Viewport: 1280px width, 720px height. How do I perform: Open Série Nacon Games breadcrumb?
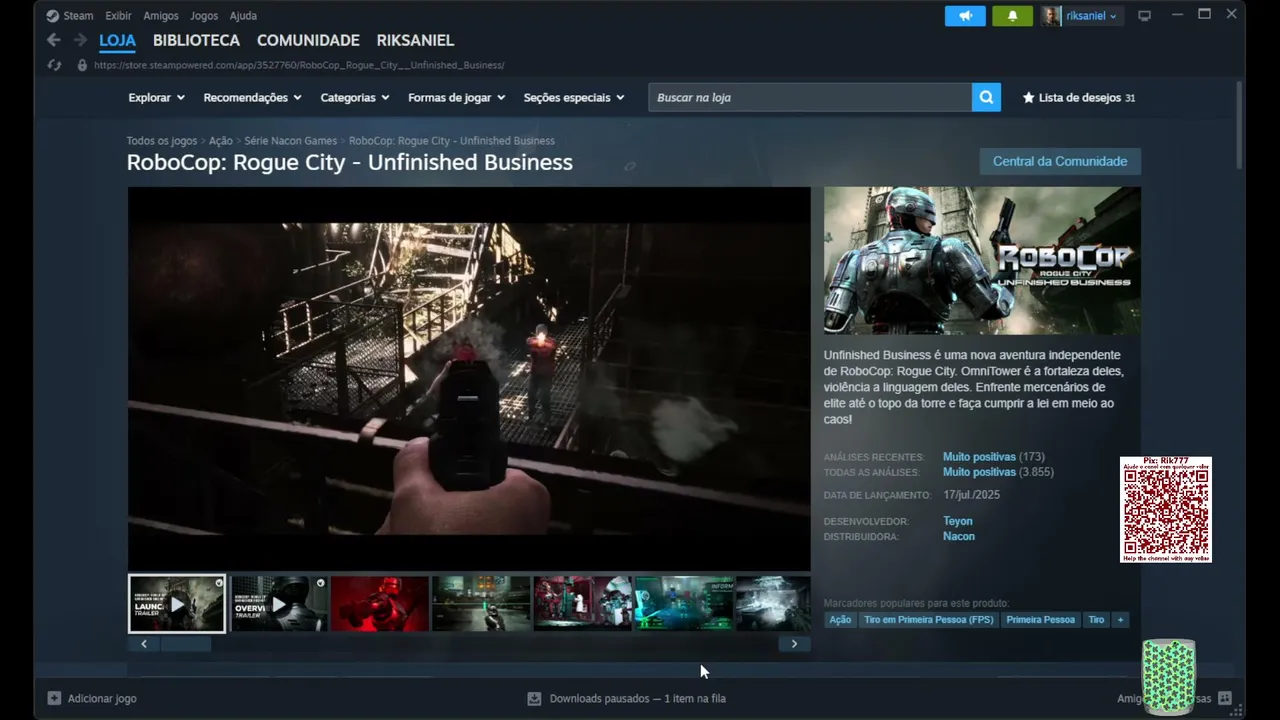[x=291, y=141]
